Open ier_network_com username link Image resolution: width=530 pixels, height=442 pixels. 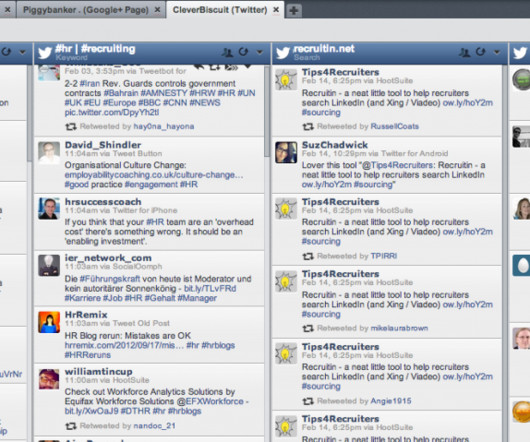click(108, 258)
